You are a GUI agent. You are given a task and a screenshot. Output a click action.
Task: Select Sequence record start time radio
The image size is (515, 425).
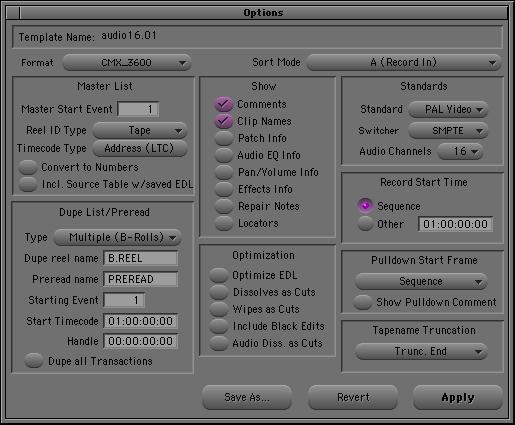coord(365,206)
